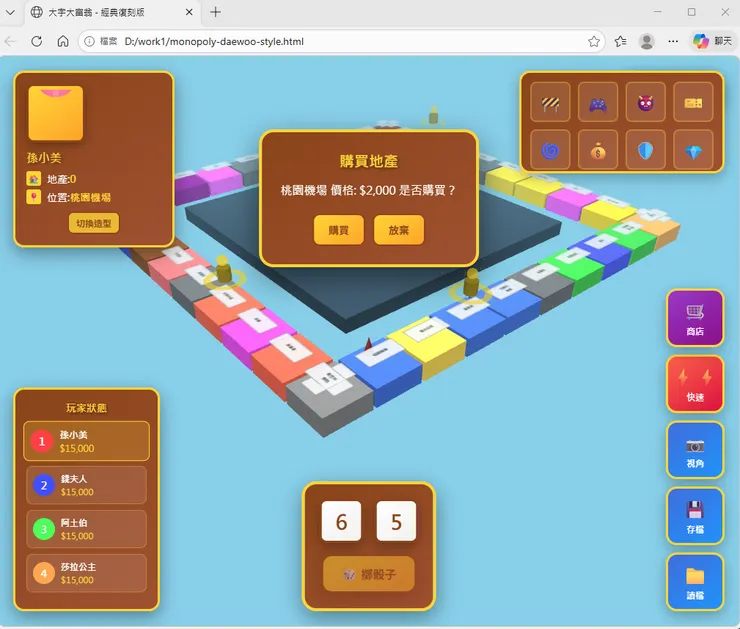The image size is (740, 629).
Task: Click the 切換造型 button
Action: click(94, 223)
